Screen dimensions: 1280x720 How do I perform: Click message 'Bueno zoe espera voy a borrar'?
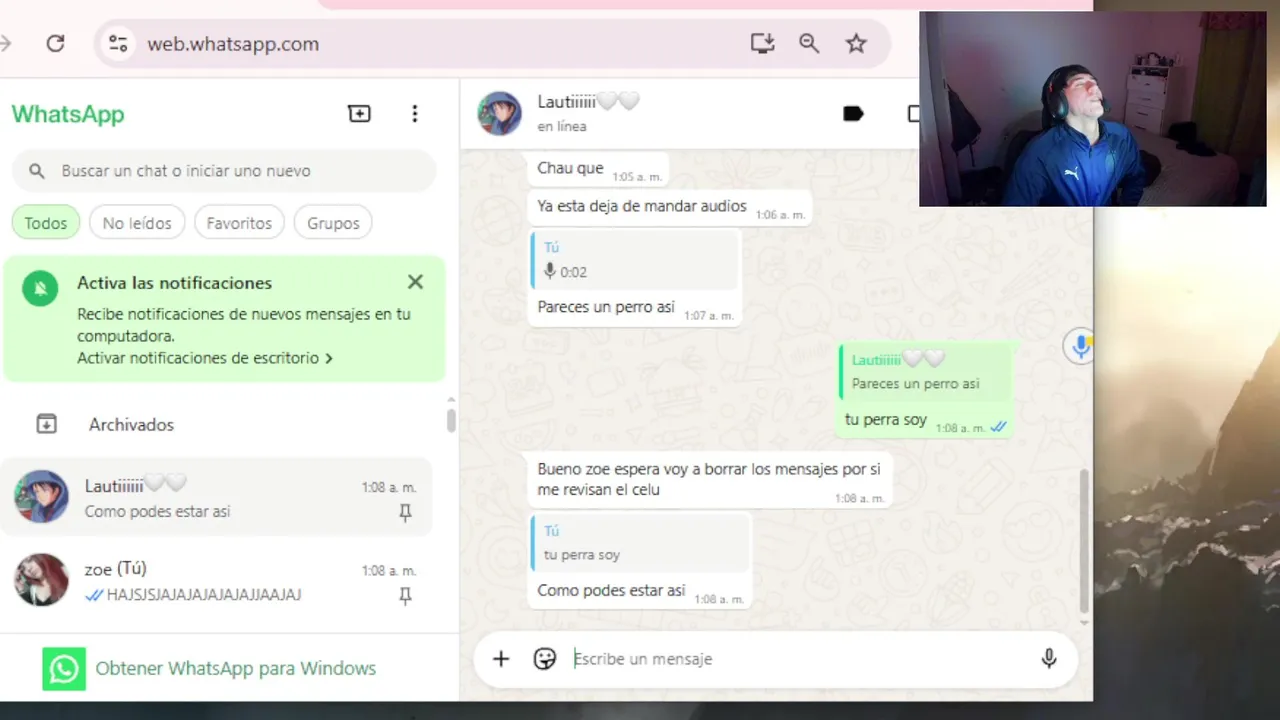(x=709, y=479)
